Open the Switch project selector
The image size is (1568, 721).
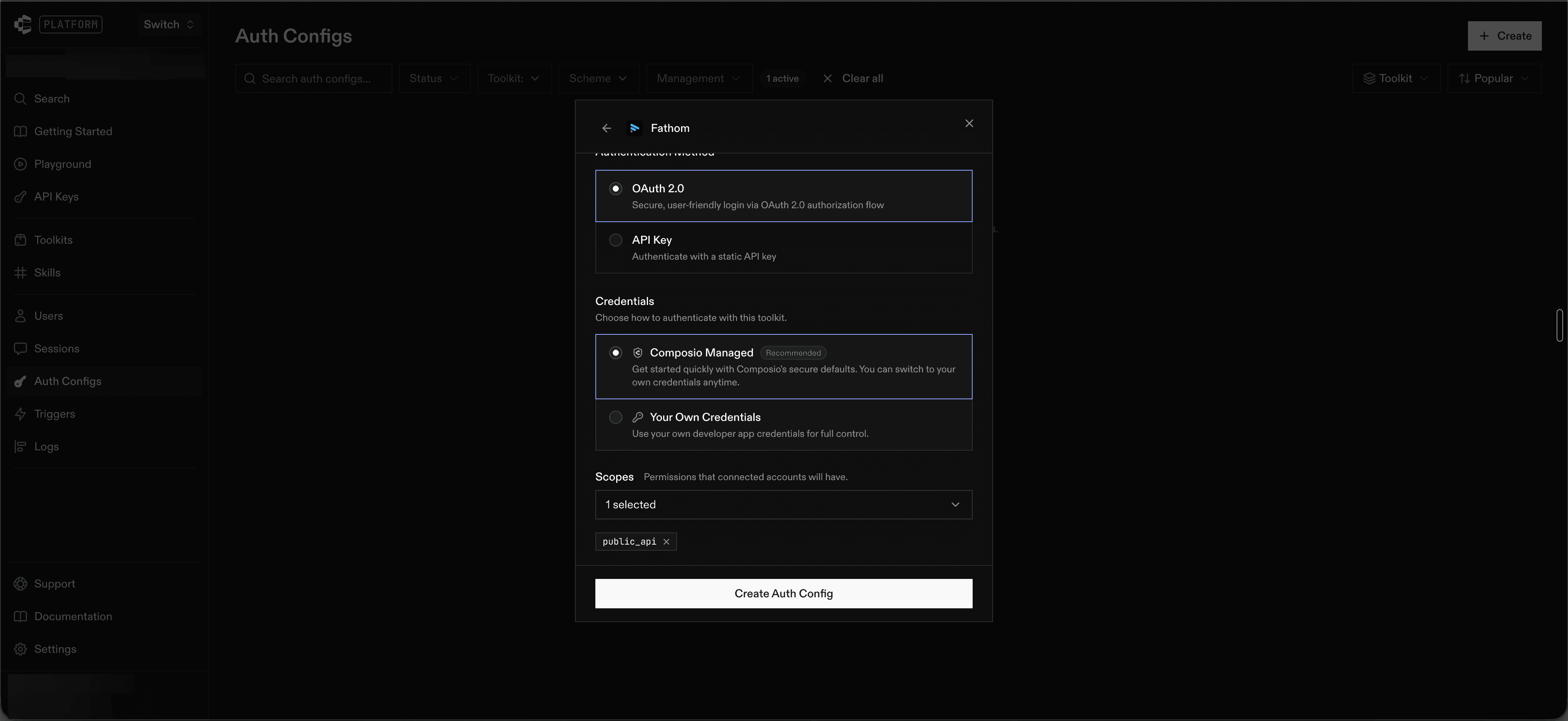click(x=169, y=24)
